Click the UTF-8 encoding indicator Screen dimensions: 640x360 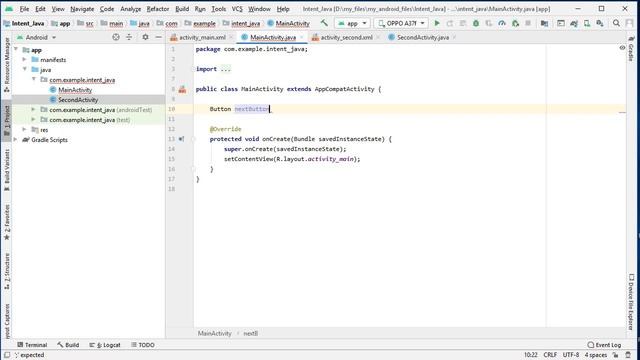(571, 355)
